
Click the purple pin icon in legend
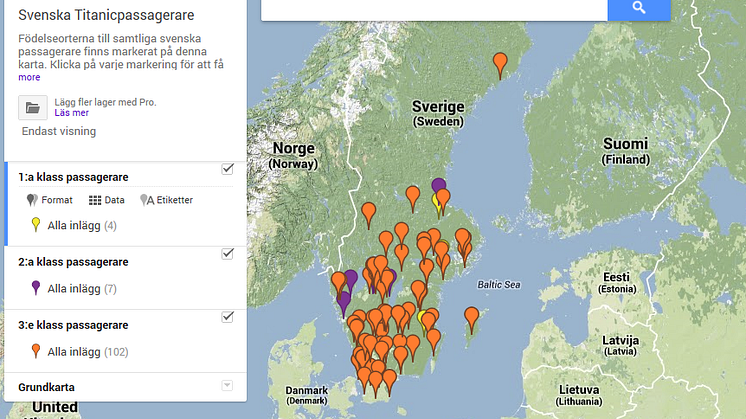click(35, 289)
